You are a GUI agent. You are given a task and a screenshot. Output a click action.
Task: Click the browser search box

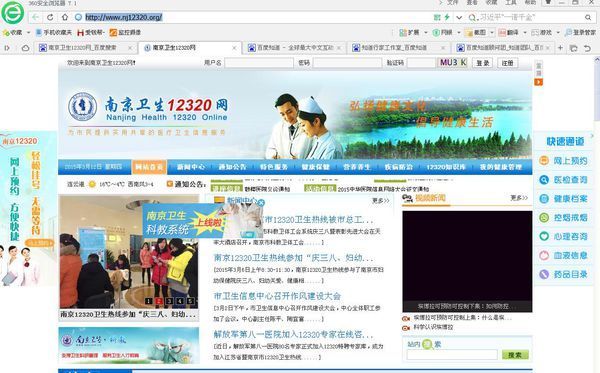click(530, 17)
